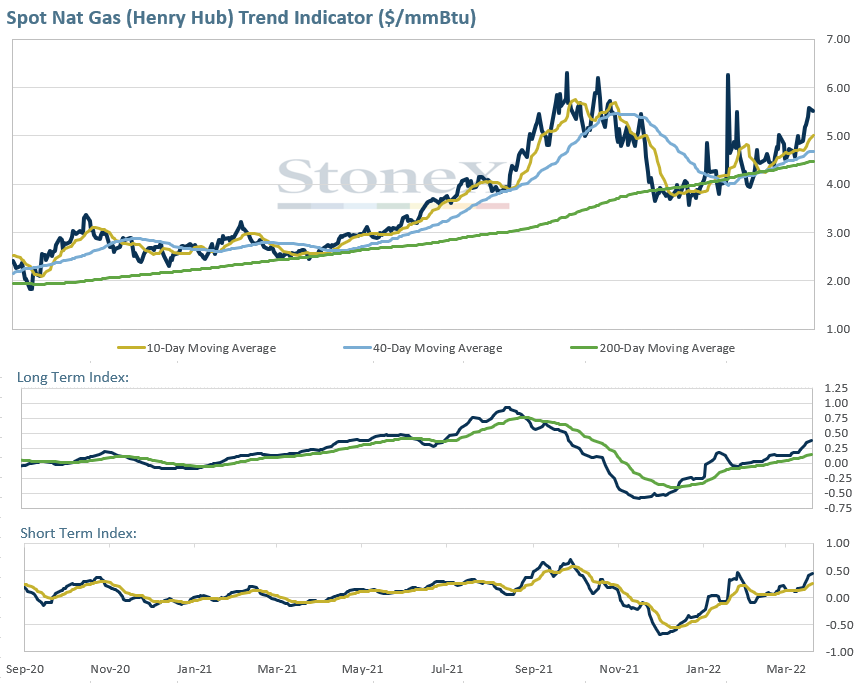Click the Short Term Index heading
858x683 pixels.
78,533
